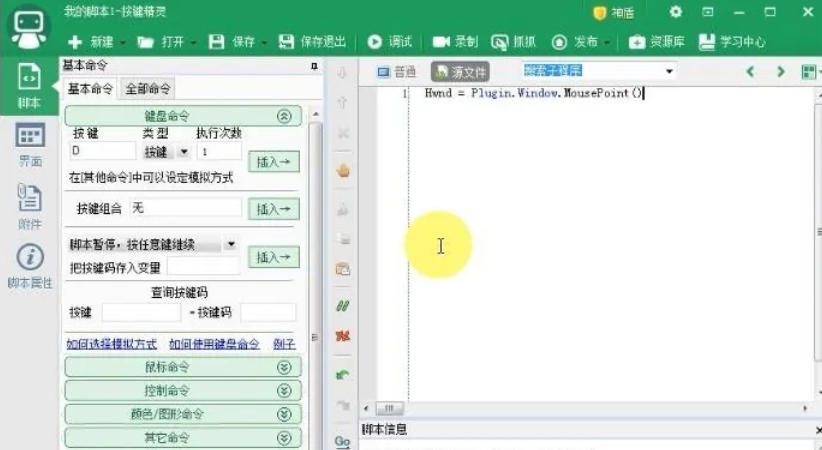Viewport: 822px width, 450px height.
Task: Click the 保存 (Save) disk icon
Action: [217, 42]
